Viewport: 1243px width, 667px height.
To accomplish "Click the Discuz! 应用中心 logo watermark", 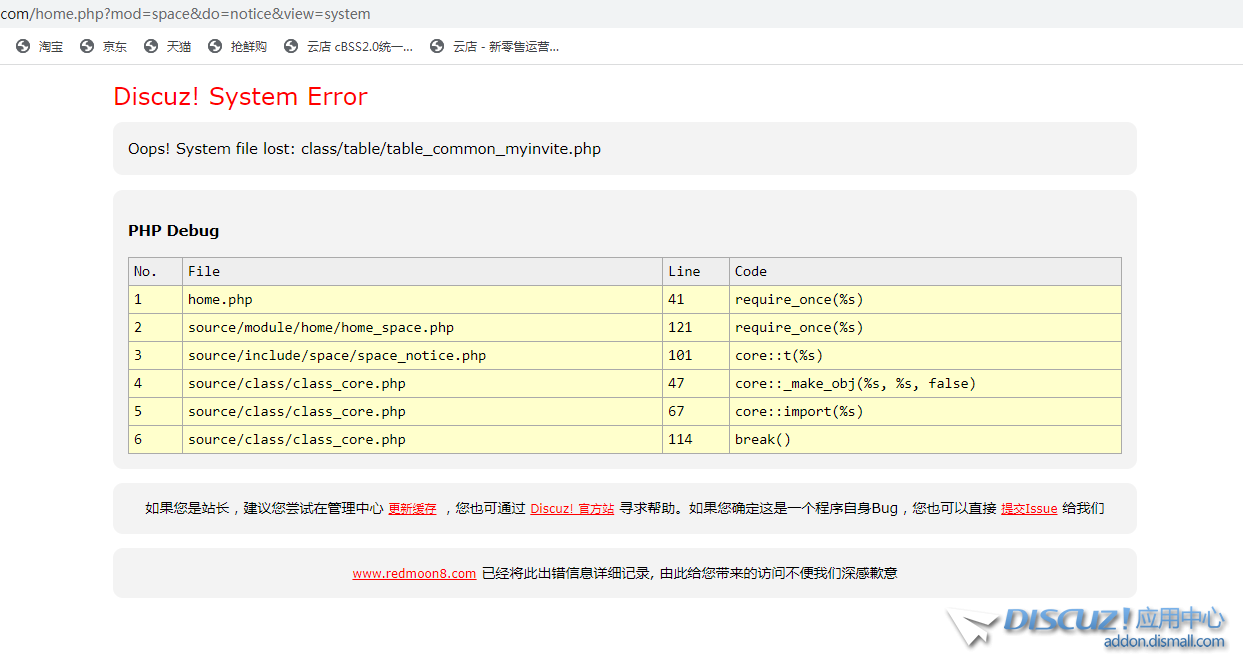I will click(1090, 627).
